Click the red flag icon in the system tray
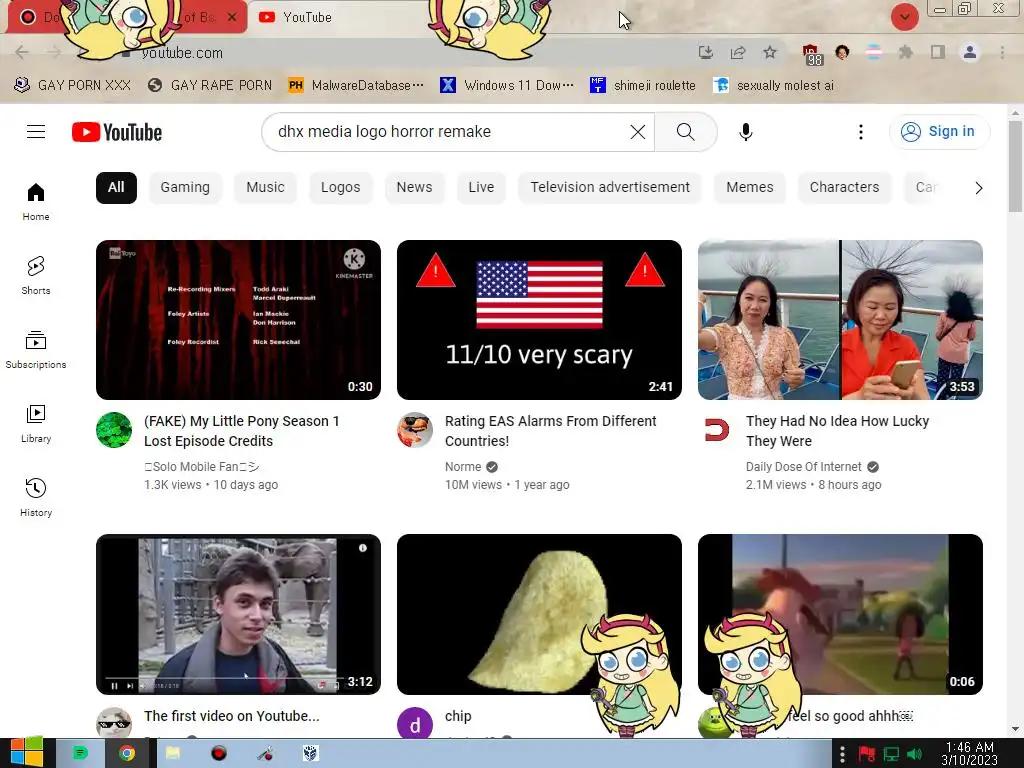 click(x=867, y=754)
